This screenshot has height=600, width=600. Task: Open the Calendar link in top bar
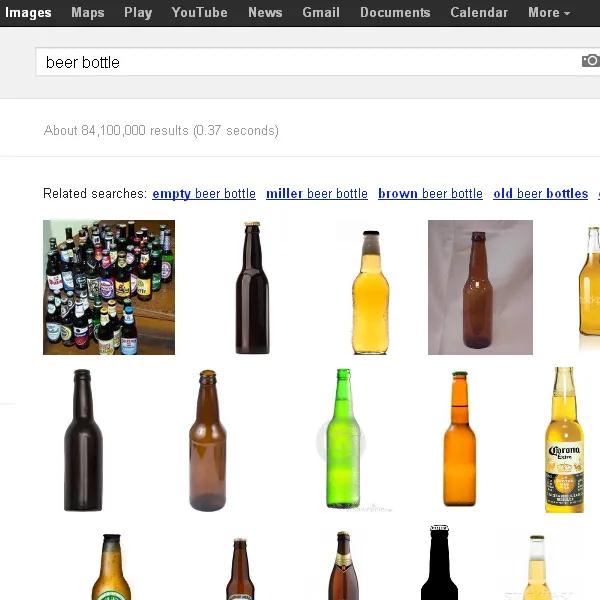tap(479, 13)
